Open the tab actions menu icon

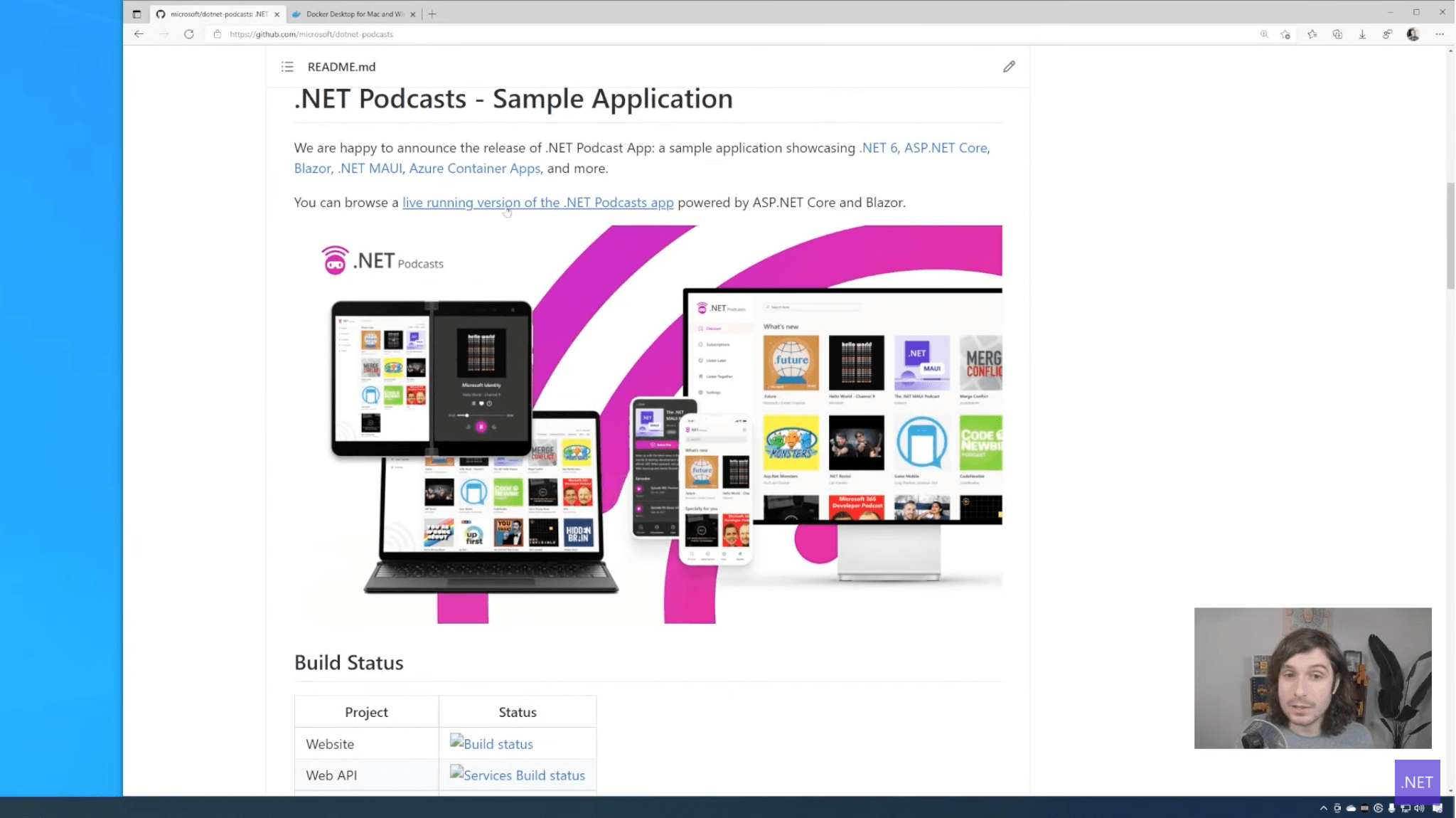pyautogui.click(x=136, y=14)
